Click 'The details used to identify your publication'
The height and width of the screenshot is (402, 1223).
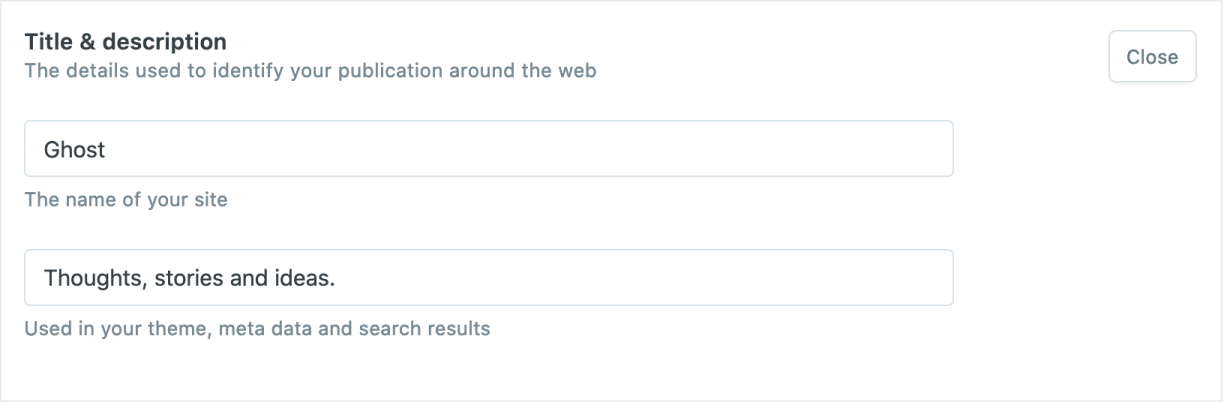click(250, 72)
